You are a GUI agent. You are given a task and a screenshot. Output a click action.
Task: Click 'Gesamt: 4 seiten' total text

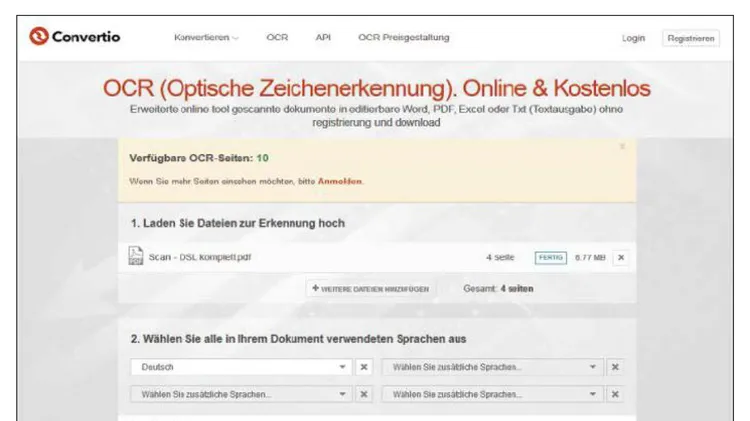point(498,288)
